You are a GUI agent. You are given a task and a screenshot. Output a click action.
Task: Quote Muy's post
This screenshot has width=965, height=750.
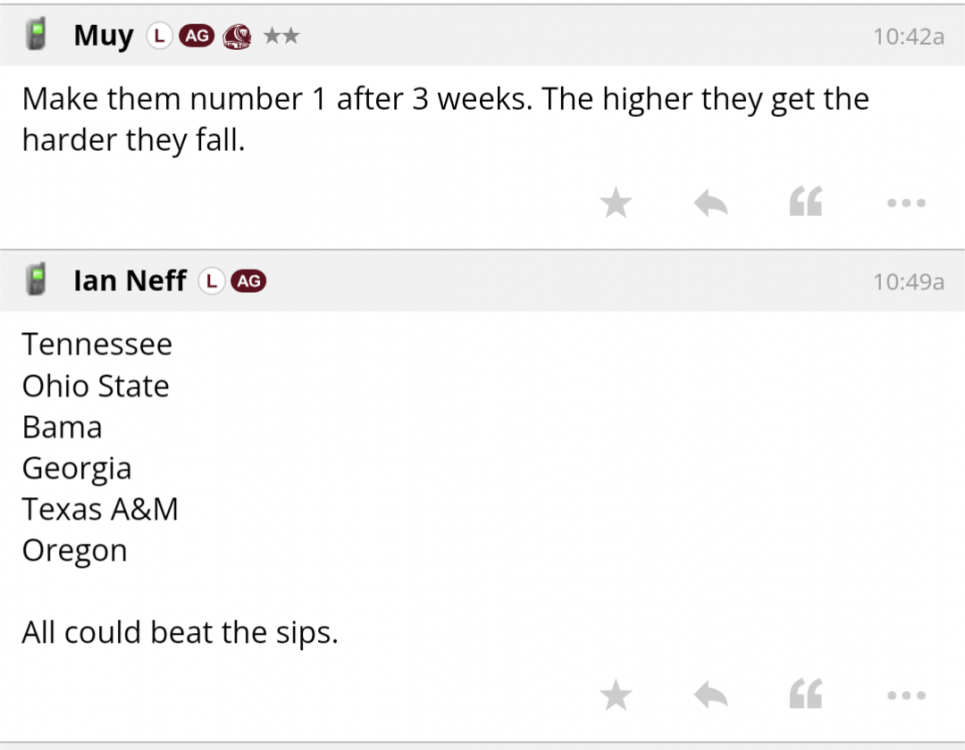pyautogui.click(x=806, y=203)
